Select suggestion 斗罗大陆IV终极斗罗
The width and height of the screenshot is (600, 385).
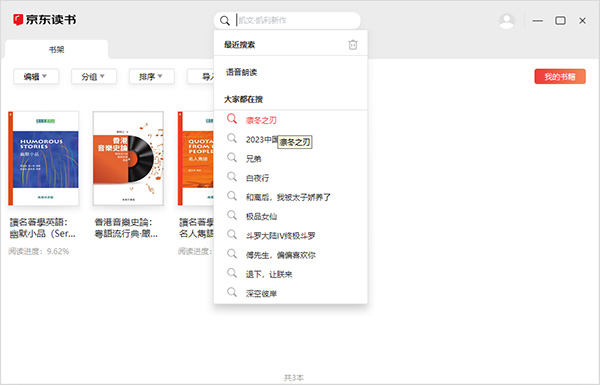tap(280, 236)
